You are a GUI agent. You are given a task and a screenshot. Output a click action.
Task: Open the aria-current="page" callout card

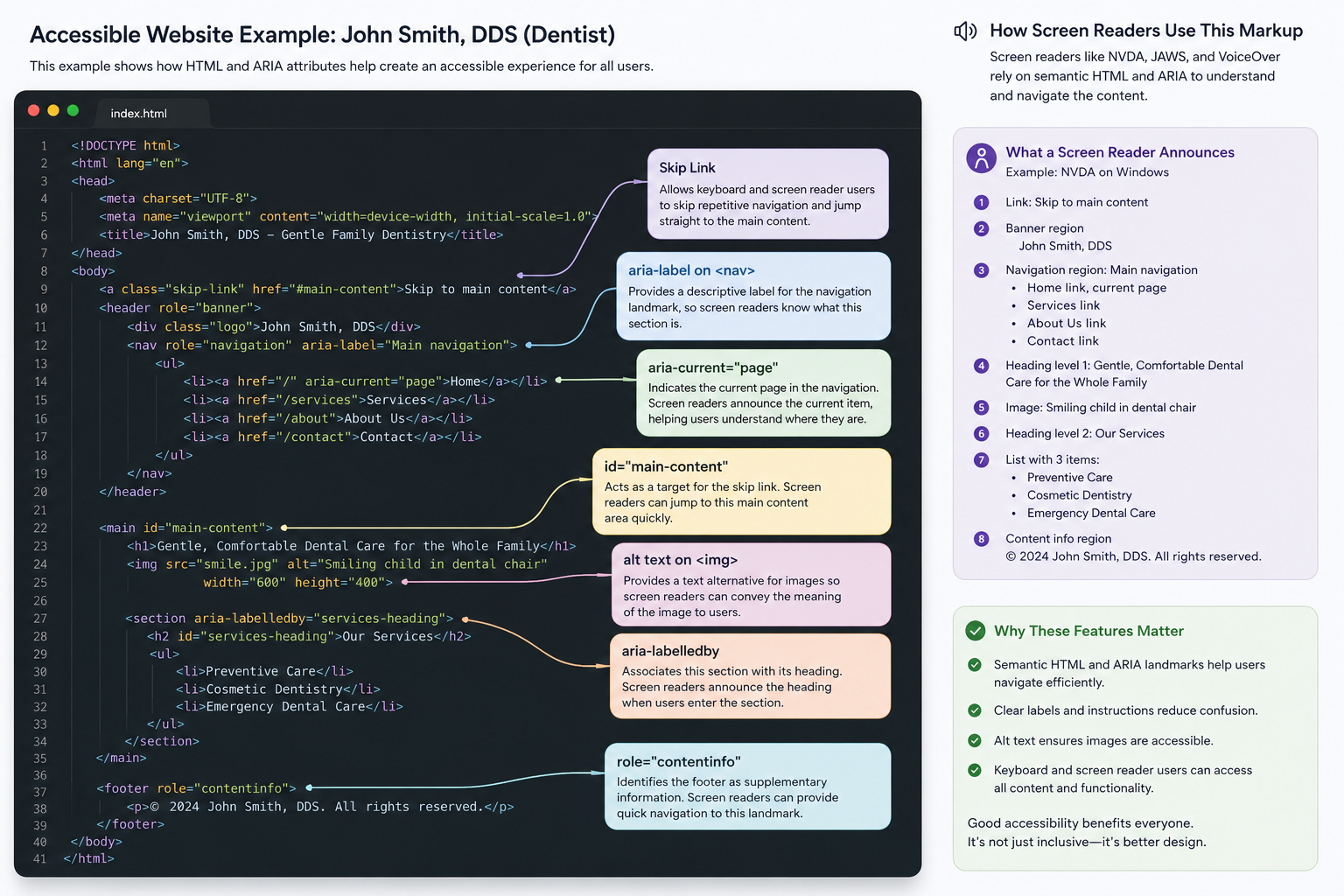[764, 393]
